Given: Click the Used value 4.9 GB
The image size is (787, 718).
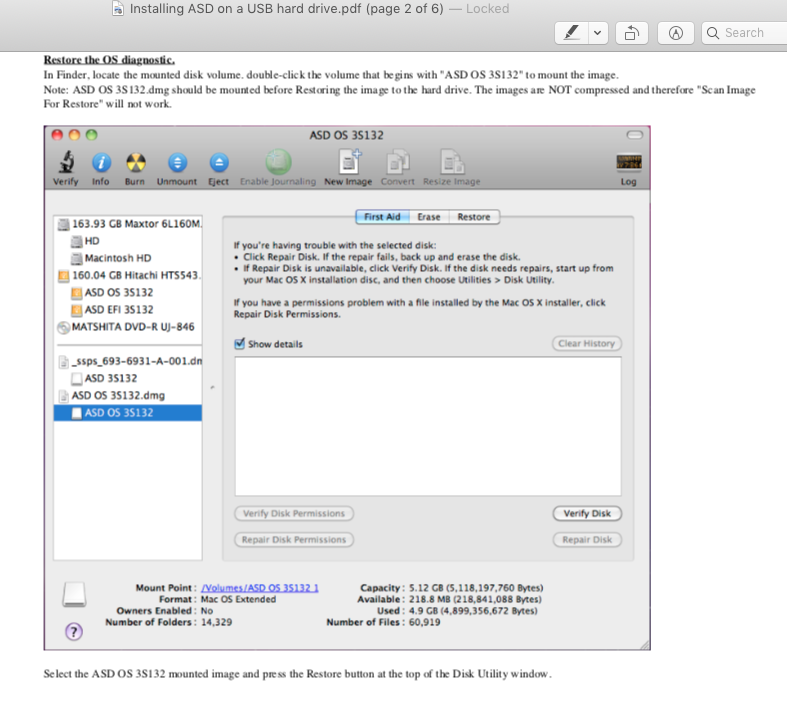Looking at the screenshot, I should pyautogui.click(x=473, y=611).
